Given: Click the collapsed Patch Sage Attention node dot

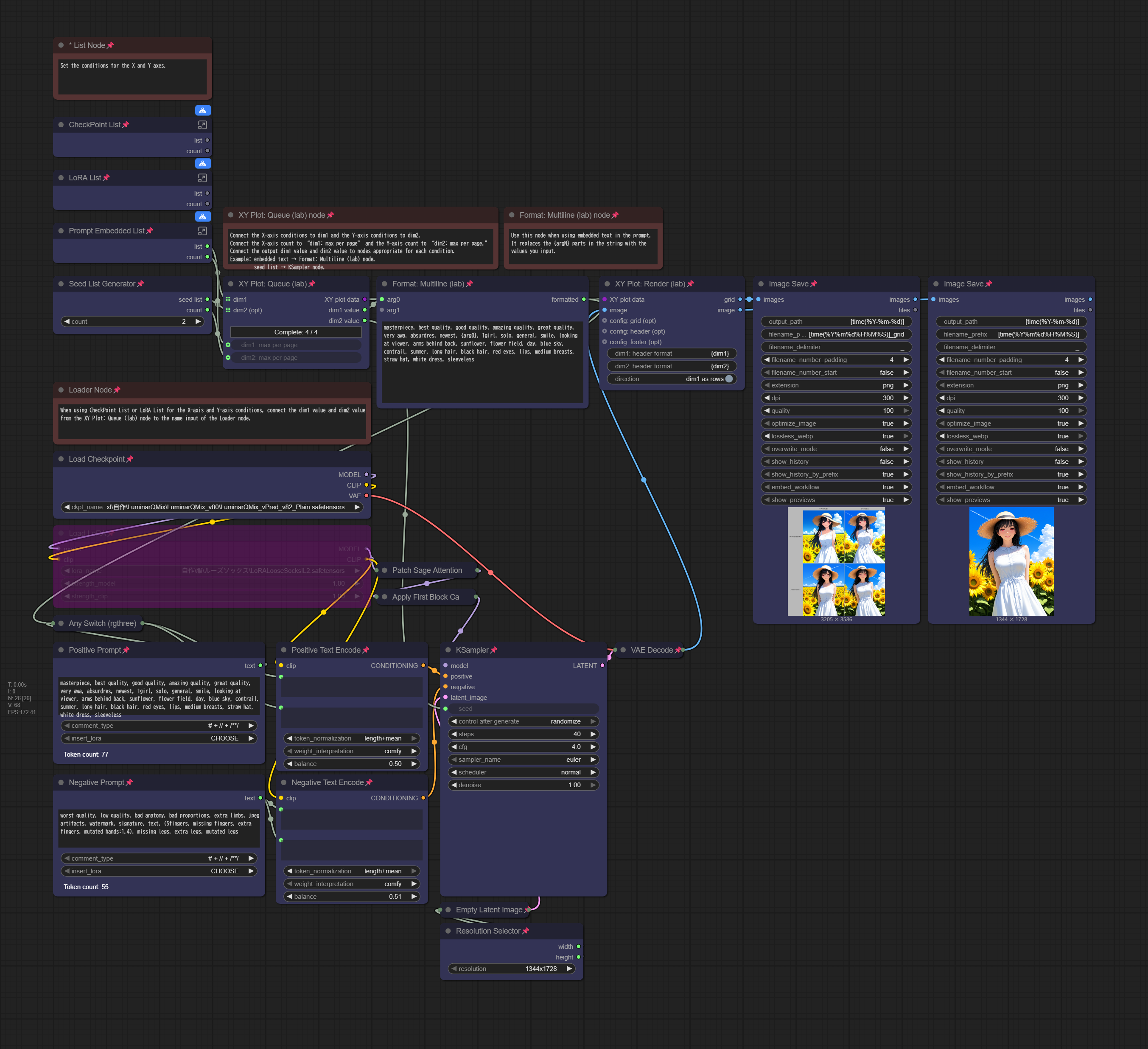Looking at the screenshot, I should point(384,570).
